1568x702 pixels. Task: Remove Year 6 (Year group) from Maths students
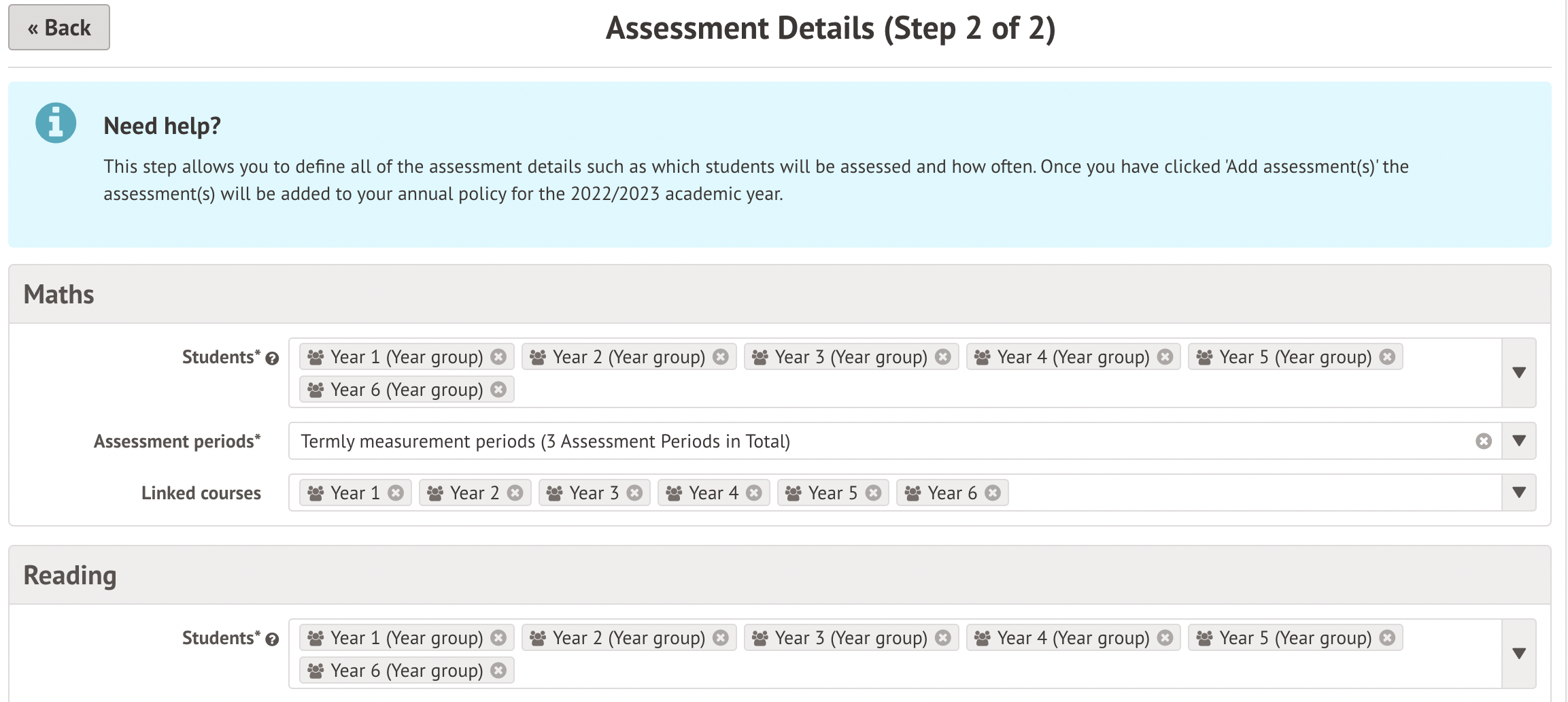click(498, 390)
